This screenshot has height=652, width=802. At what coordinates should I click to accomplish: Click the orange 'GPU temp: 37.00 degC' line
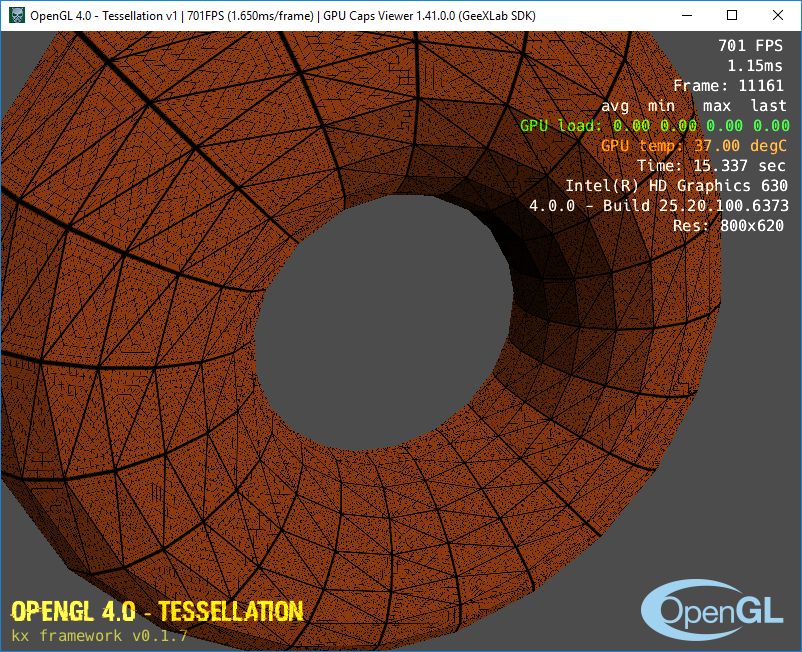pos(694,146)
